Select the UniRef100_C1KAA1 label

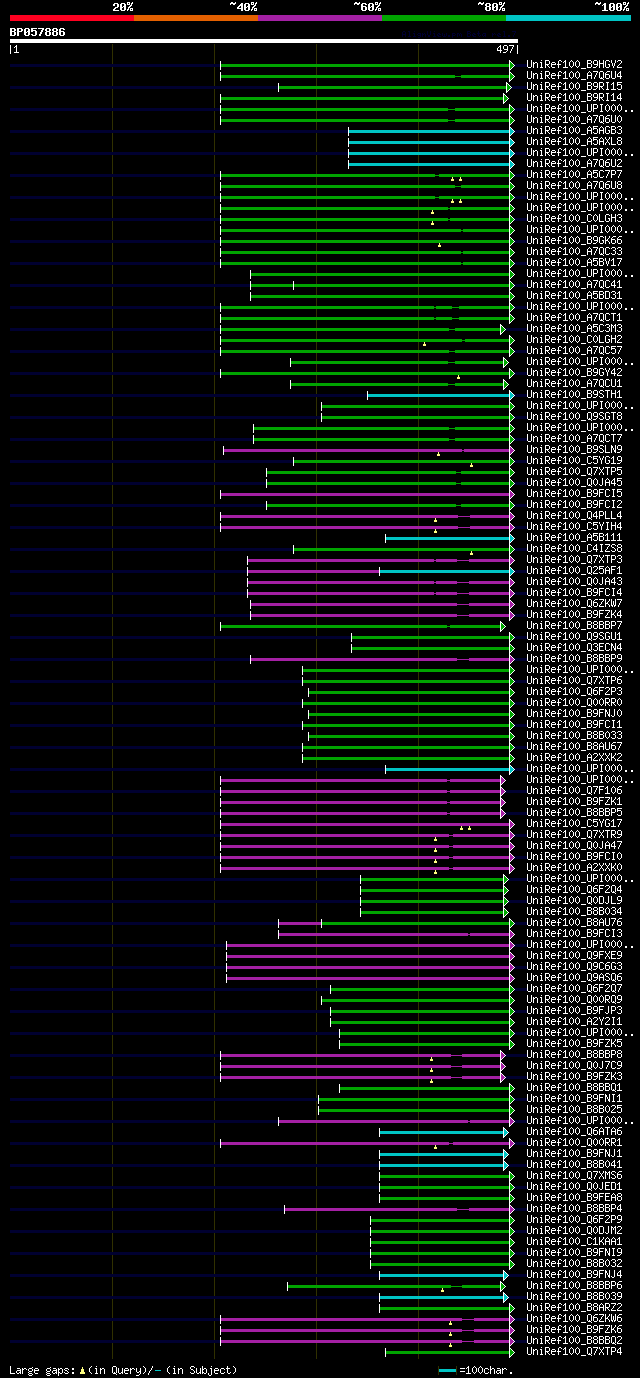coord(574,1241)
